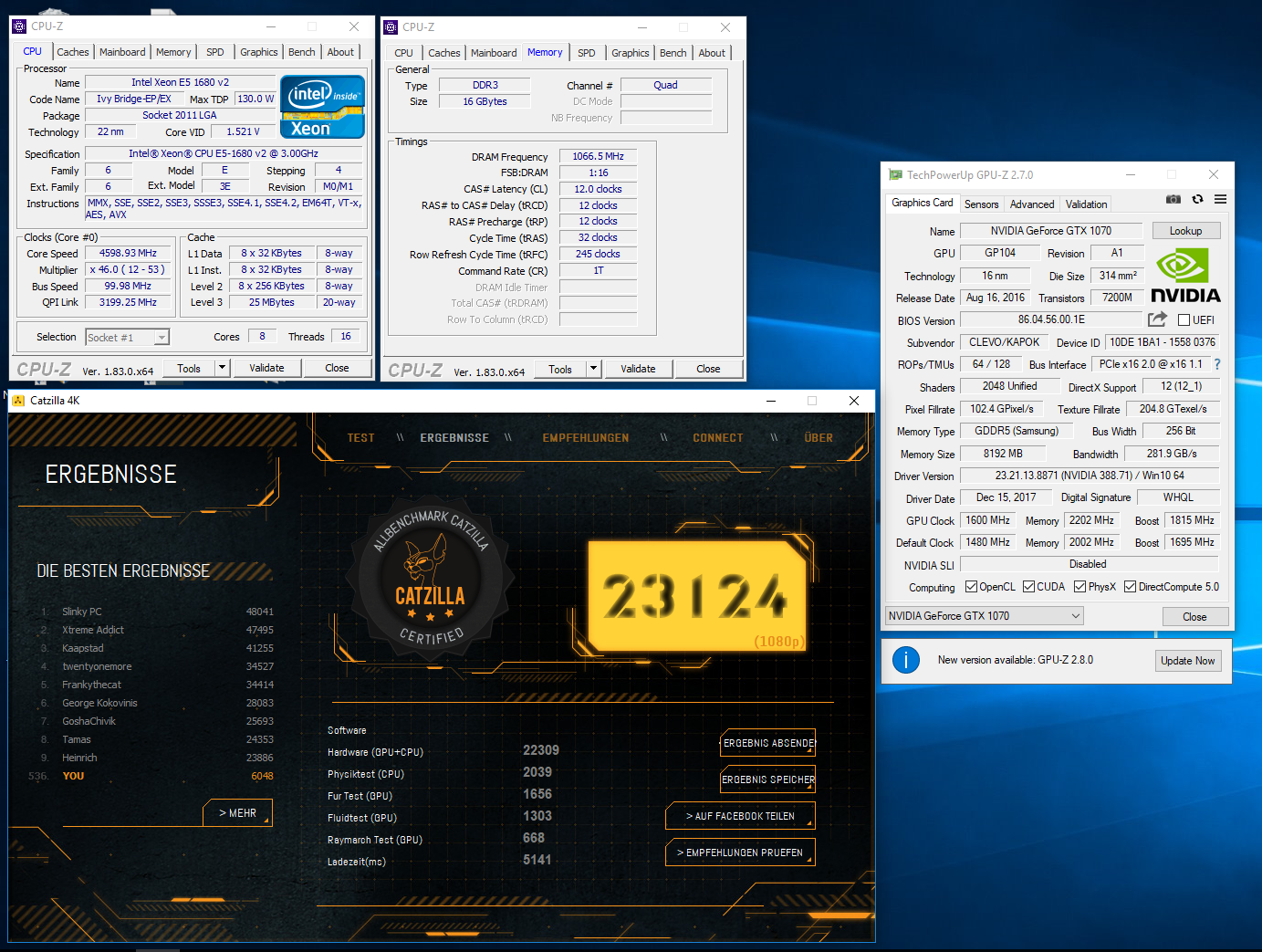Click the GPU-Z refresh icon
This screenshot has height=952, width=1262.
pyautogui.click(x=1197, y=199)
